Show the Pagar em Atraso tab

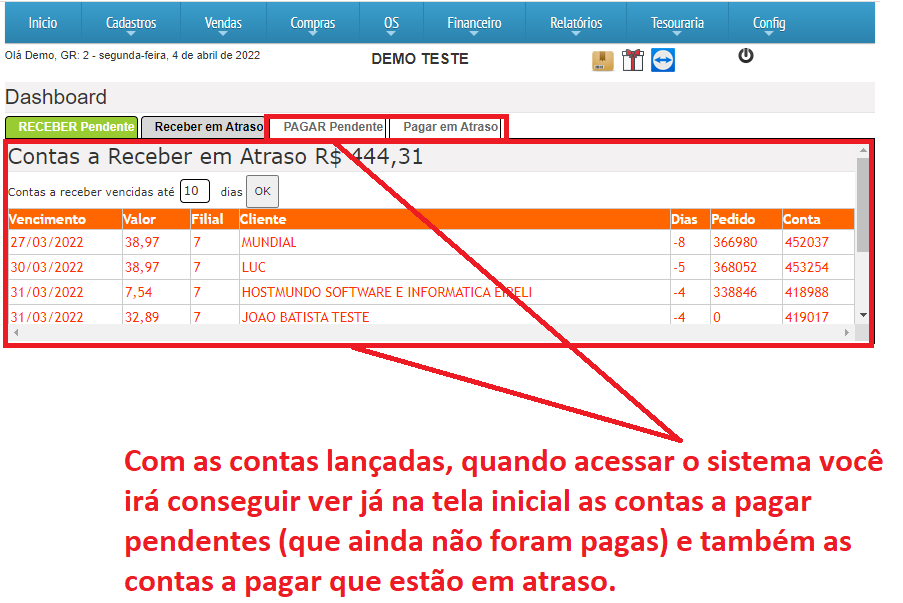447,127
